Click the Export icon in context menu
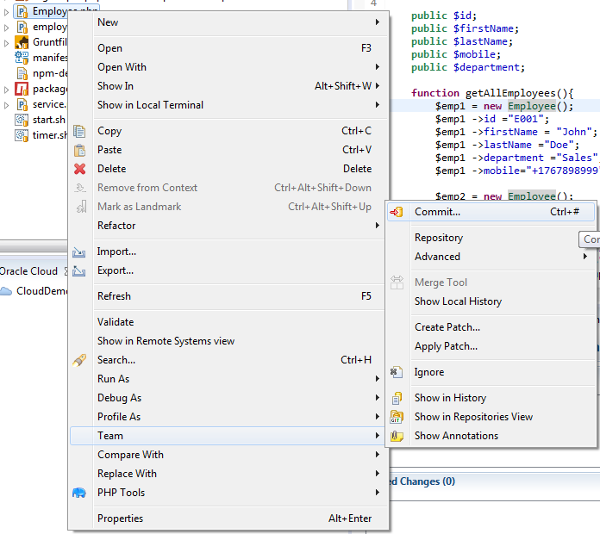 [x=80, y=271]
